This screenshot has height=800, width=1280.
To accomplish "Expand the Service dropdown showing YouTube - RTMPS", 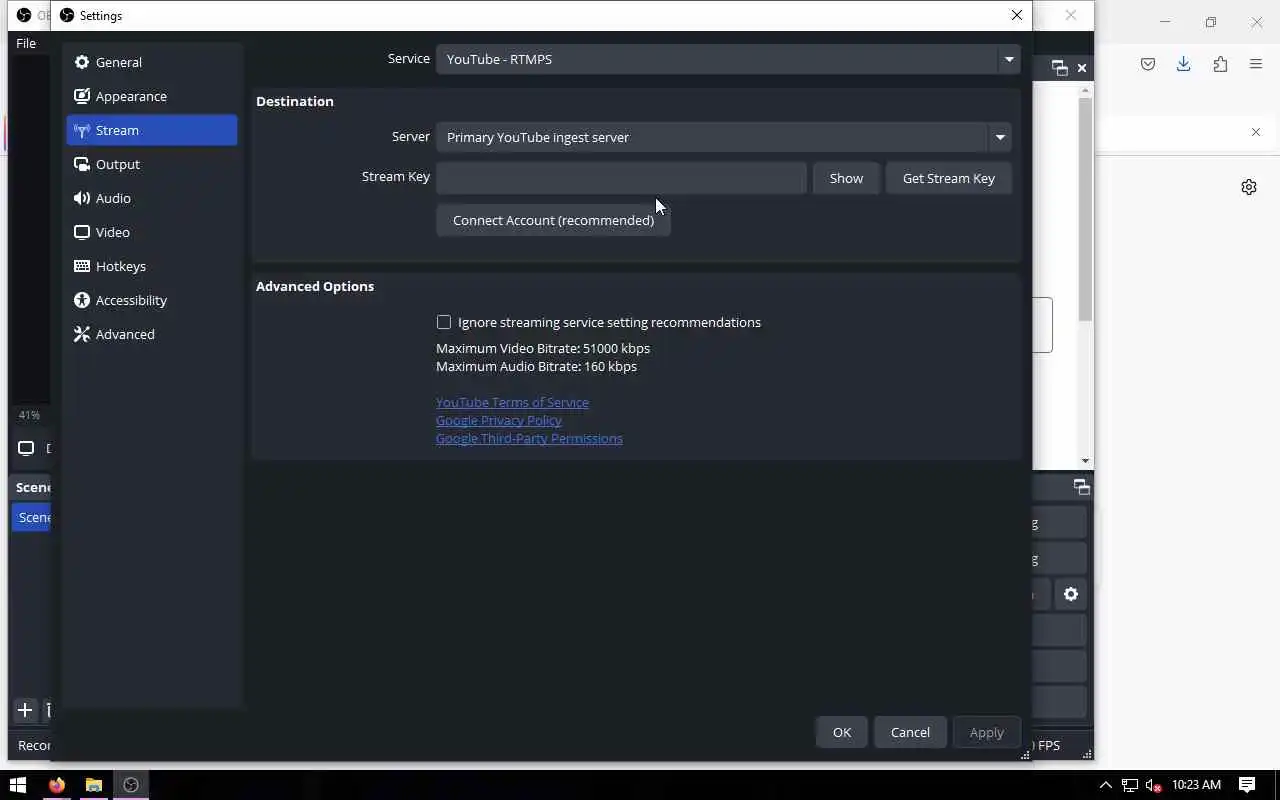I will pos(728,59).
